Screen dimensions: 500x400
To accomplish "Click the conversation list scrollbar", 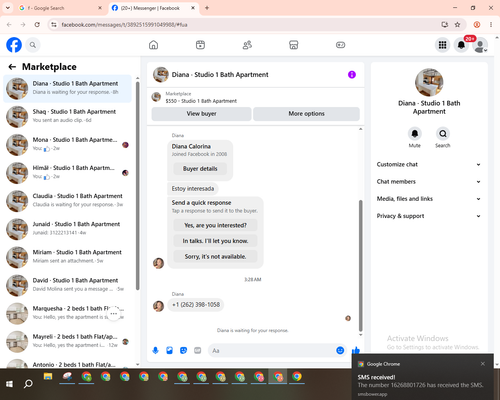I will pyautogui.click(x=137, y=186).
